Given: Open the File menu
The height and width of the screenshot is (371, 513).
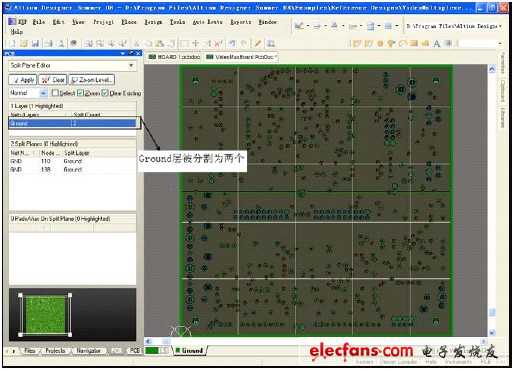Looking at the screenshot, I should coord(39,22).
